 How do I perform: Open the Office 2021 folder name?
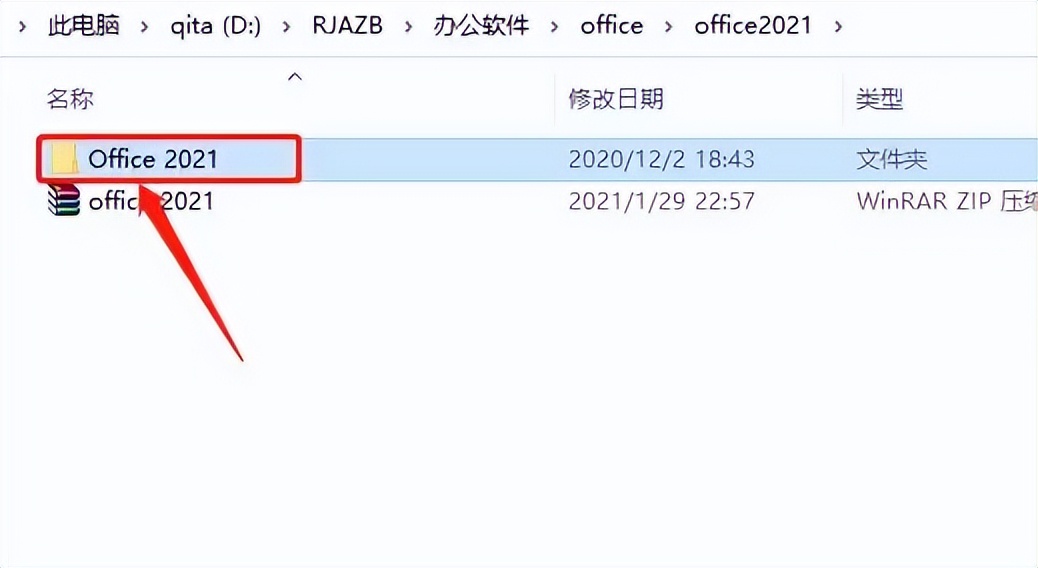(153, 159)
